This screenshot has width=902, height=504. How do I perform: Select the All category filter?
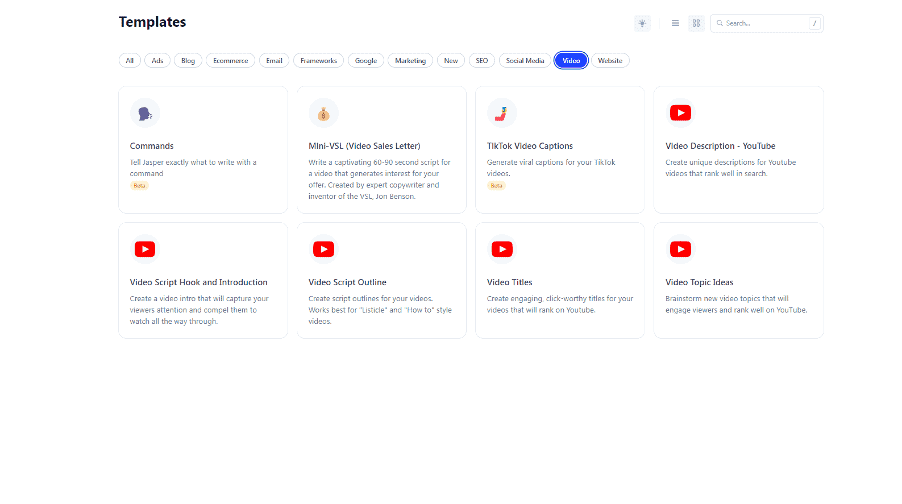tap(128, 61)
